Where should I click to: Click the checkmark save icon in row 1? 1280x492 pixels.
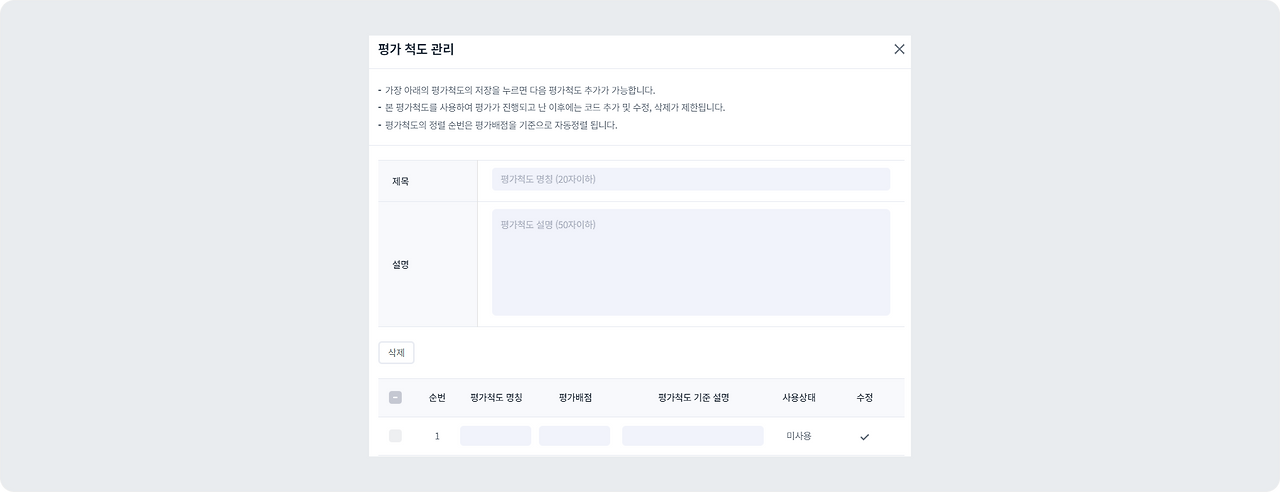[865, 437]
